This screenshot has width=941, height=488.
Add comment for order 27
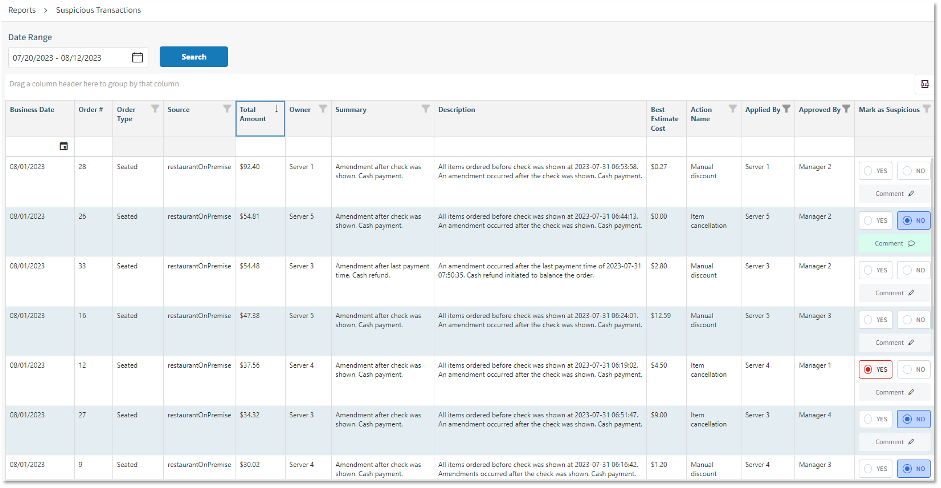coord(895,442)
